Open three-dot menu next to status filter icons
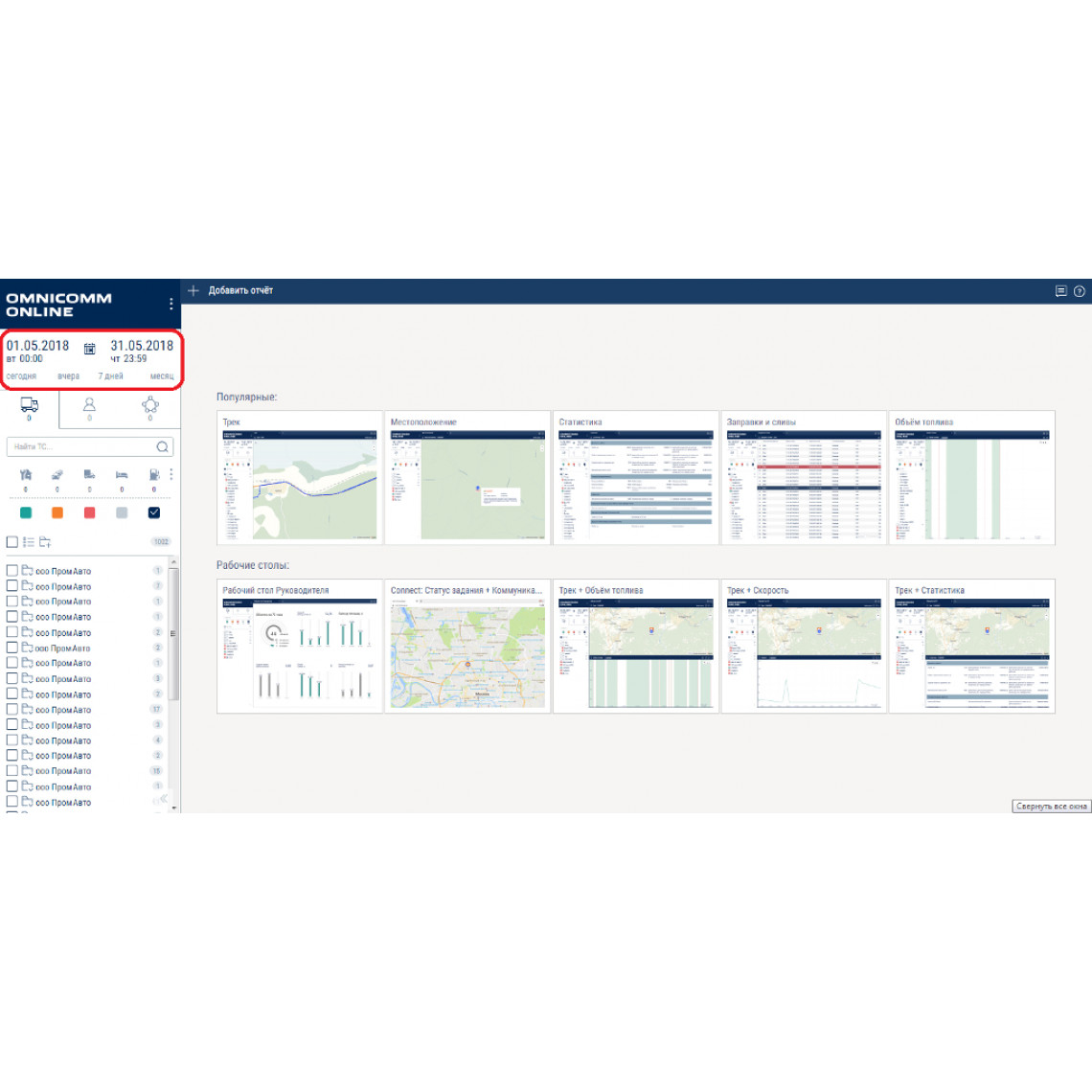Image resolution: width=1092 pixels, height=1092 pixels. 171,475
